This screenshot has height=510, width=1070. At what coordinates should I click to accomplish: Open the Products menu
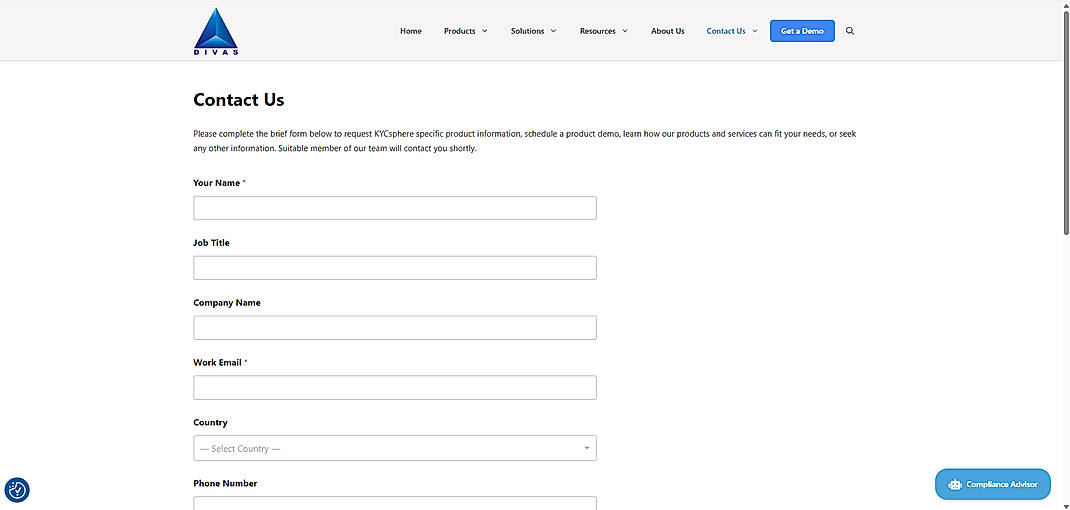point(459,31)
